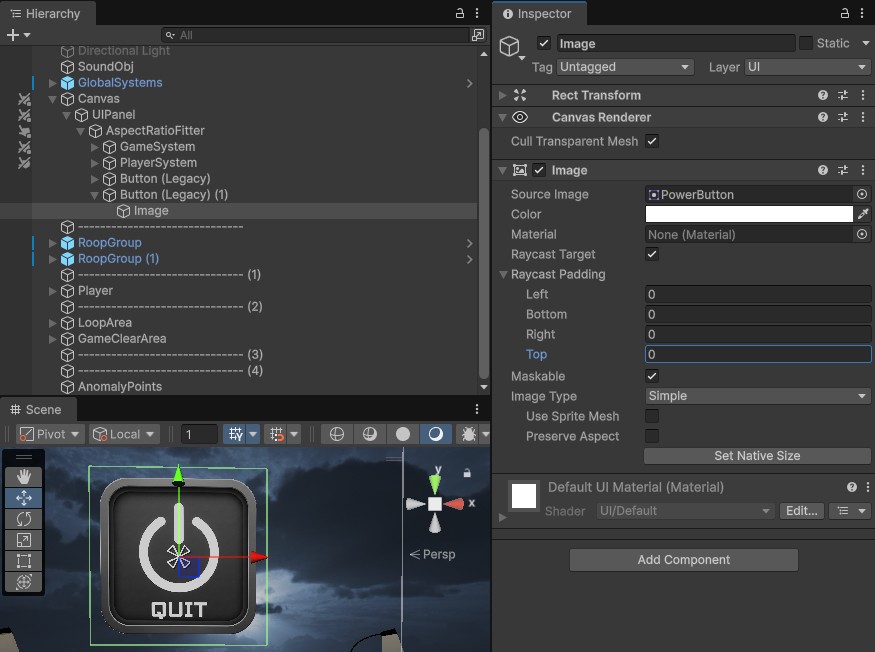Select the Inspector tab
Viewport: 875px width, 652px height.
[538, 14]
